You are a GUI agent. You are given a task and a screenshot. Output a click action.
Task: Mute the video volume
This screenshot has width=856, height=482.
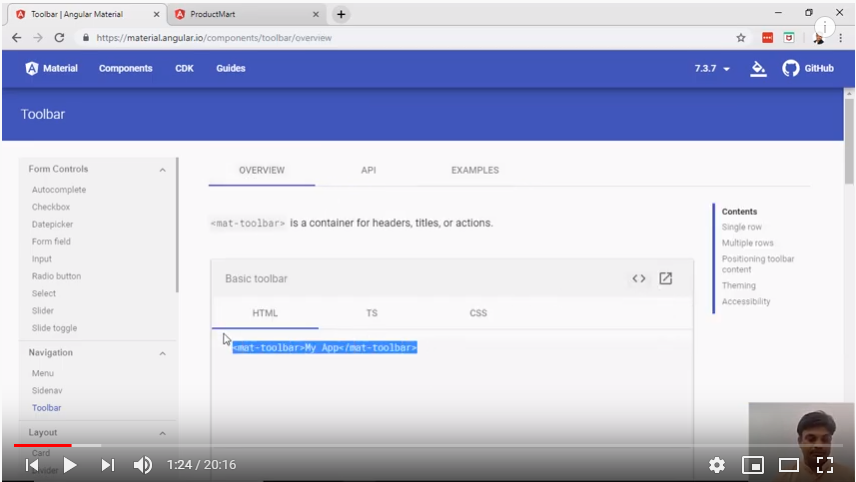[143, 465]
